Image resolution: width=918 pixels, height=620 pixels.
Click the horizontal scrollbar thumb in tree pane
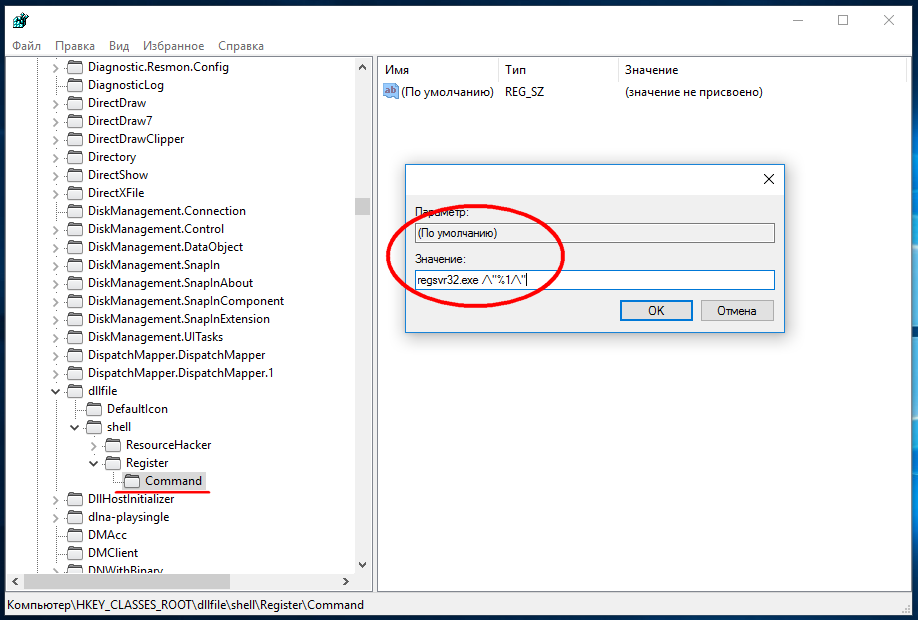pos(127,581)
